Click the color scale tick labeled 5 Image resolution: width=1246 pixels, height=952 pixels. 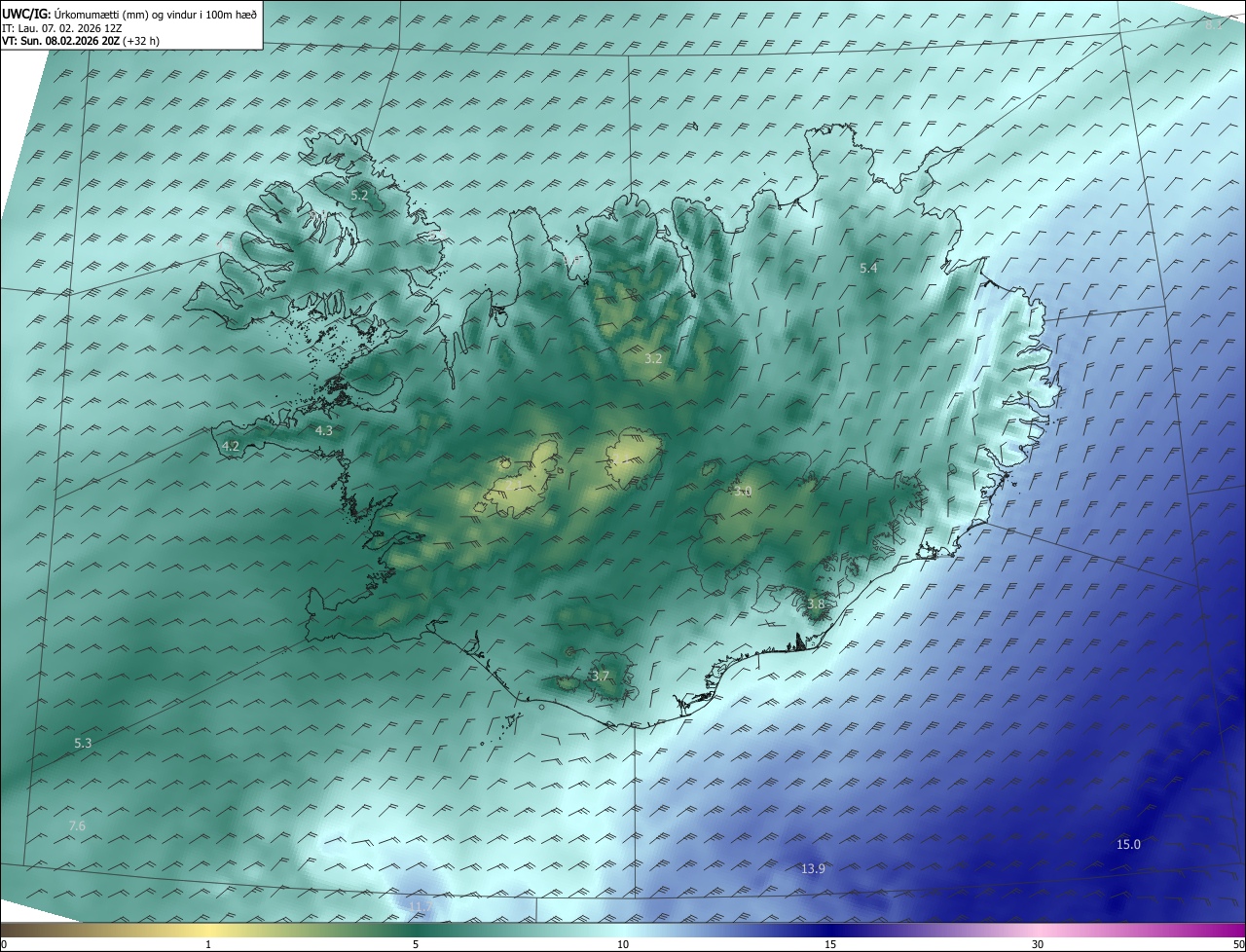point(416,945)
